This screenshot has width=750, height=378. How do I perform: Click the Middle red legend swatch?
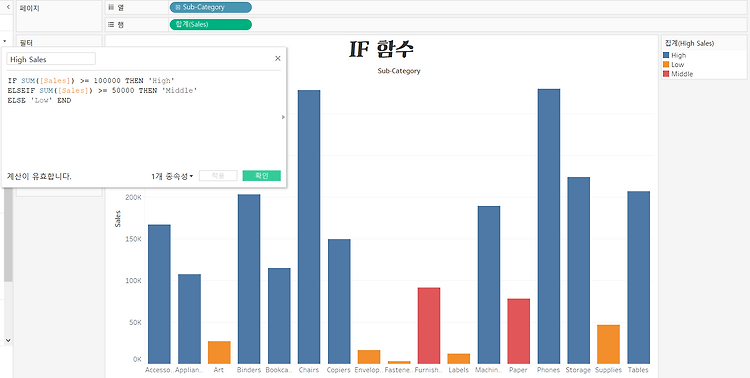tap(666, 74)
